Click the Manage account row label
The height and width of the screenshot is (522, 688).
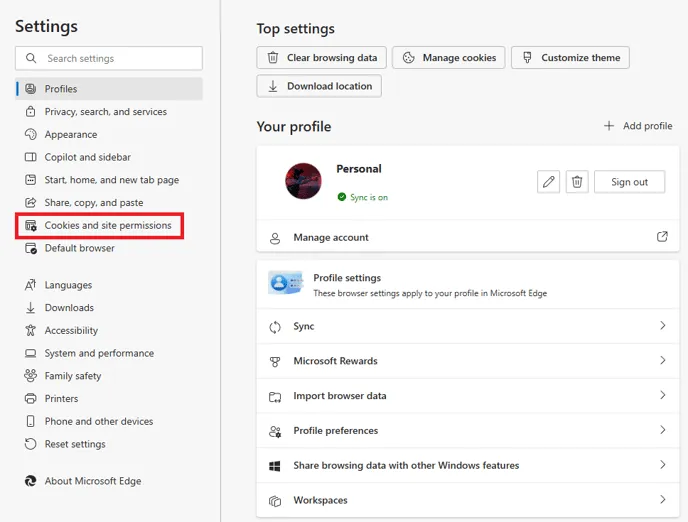click(x=331, y=237)
